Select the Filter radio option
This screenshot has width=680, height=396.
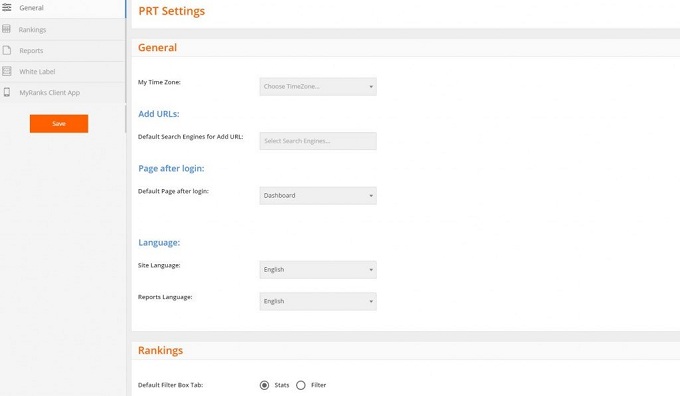coord(301,385)
